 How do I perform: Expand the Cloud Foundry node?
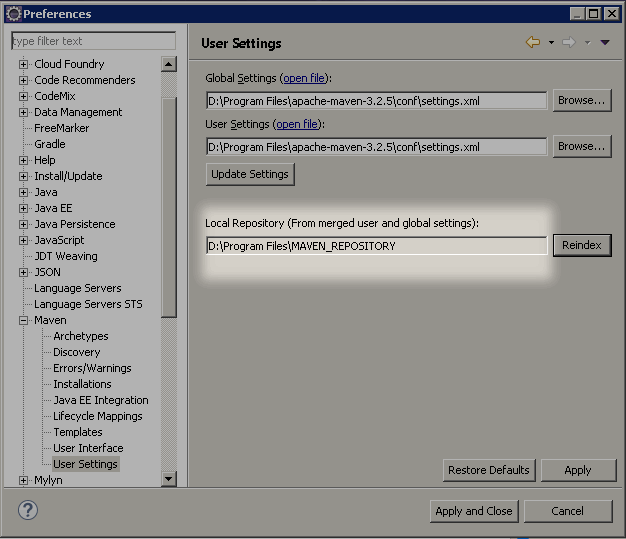24,64
